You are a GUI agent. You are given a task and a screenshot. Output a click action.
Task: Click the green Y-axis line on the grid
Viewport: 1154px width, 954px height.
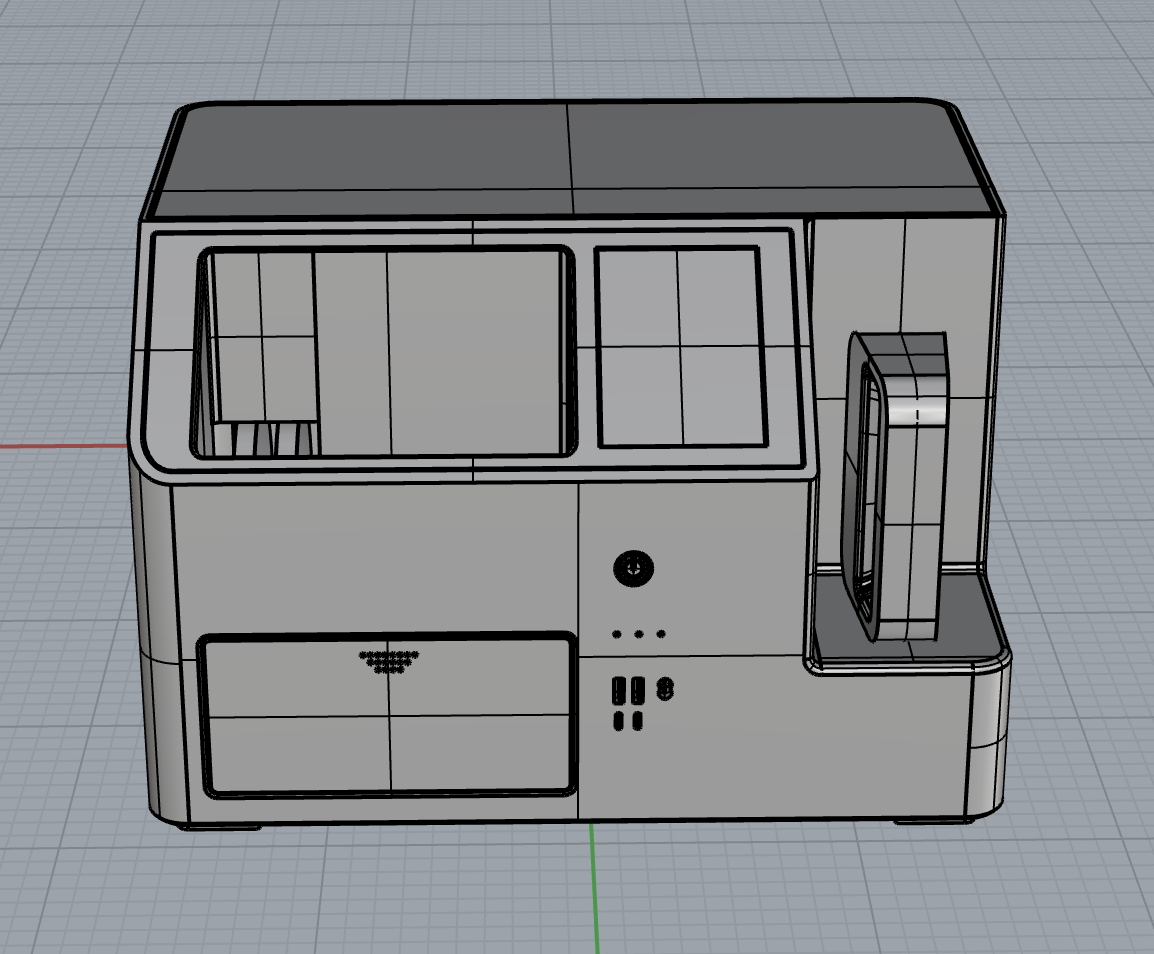[x=593, y=888]
